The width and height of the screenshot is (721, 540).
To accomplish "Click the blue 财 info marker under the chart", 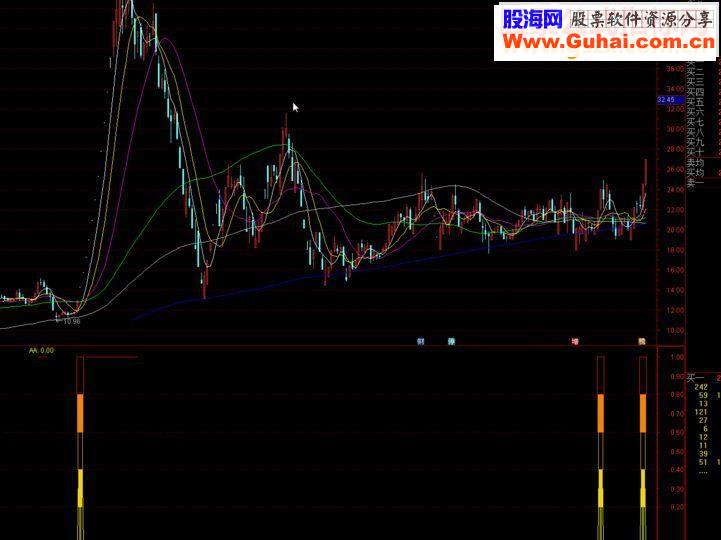I will pos(420,341).
